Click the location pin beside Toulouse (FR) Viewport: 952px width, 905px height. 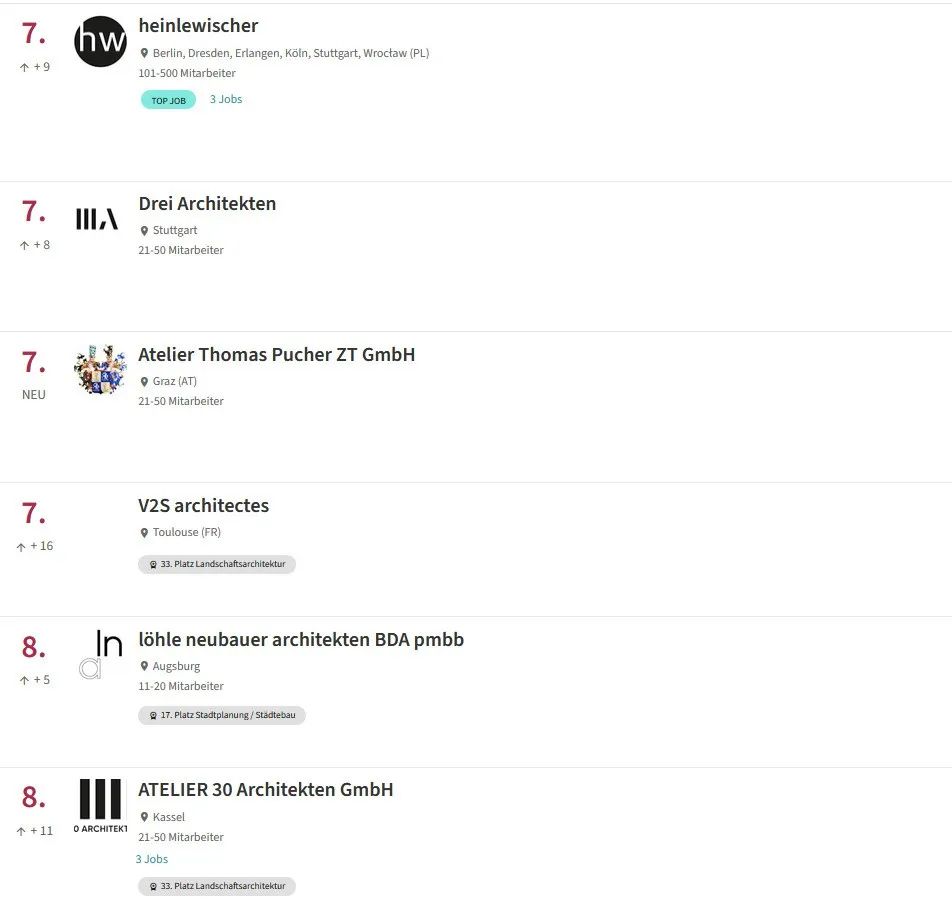[144, 533]
